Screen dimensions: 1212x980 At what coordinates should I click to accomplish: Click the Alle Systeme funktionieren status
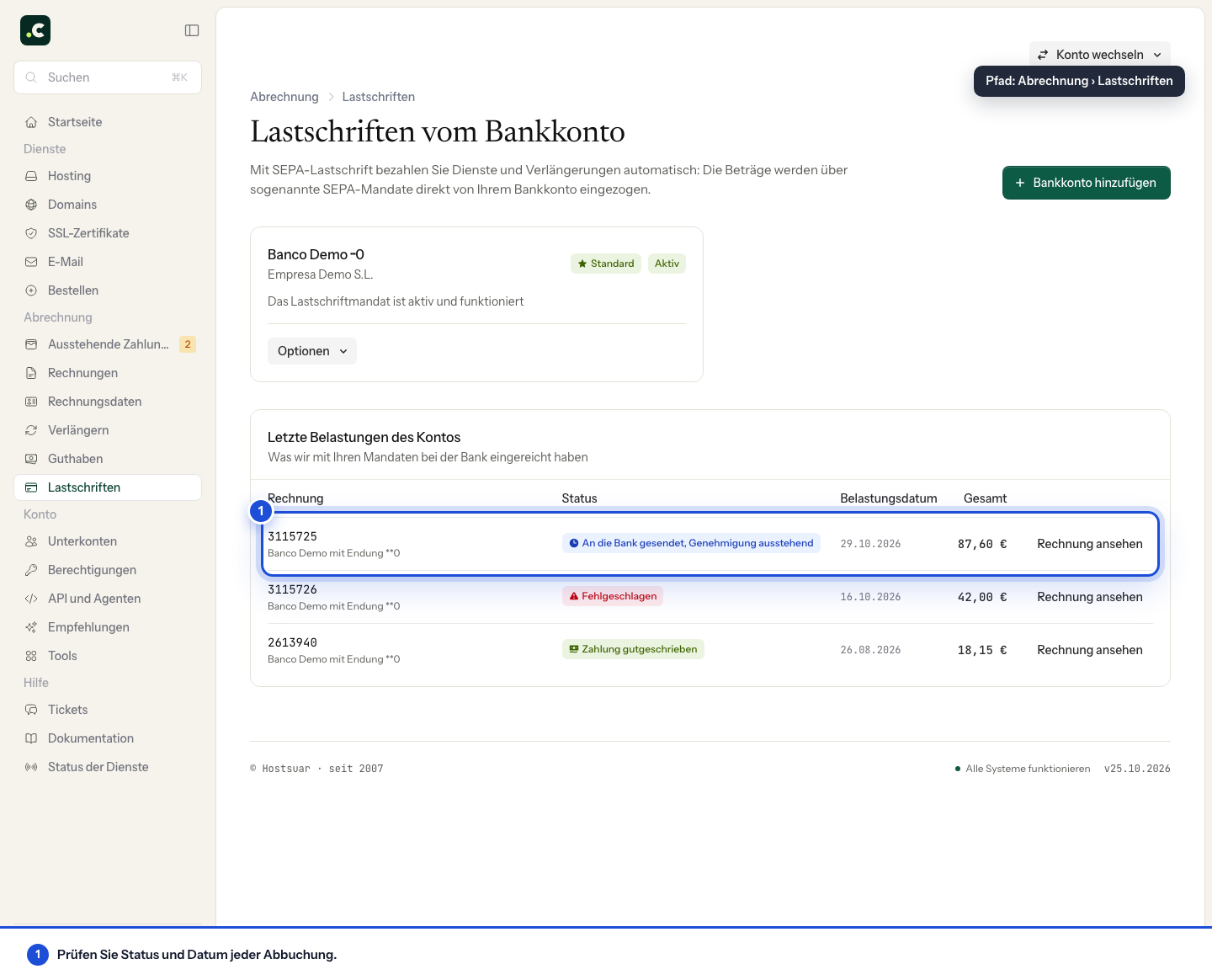1023,769
